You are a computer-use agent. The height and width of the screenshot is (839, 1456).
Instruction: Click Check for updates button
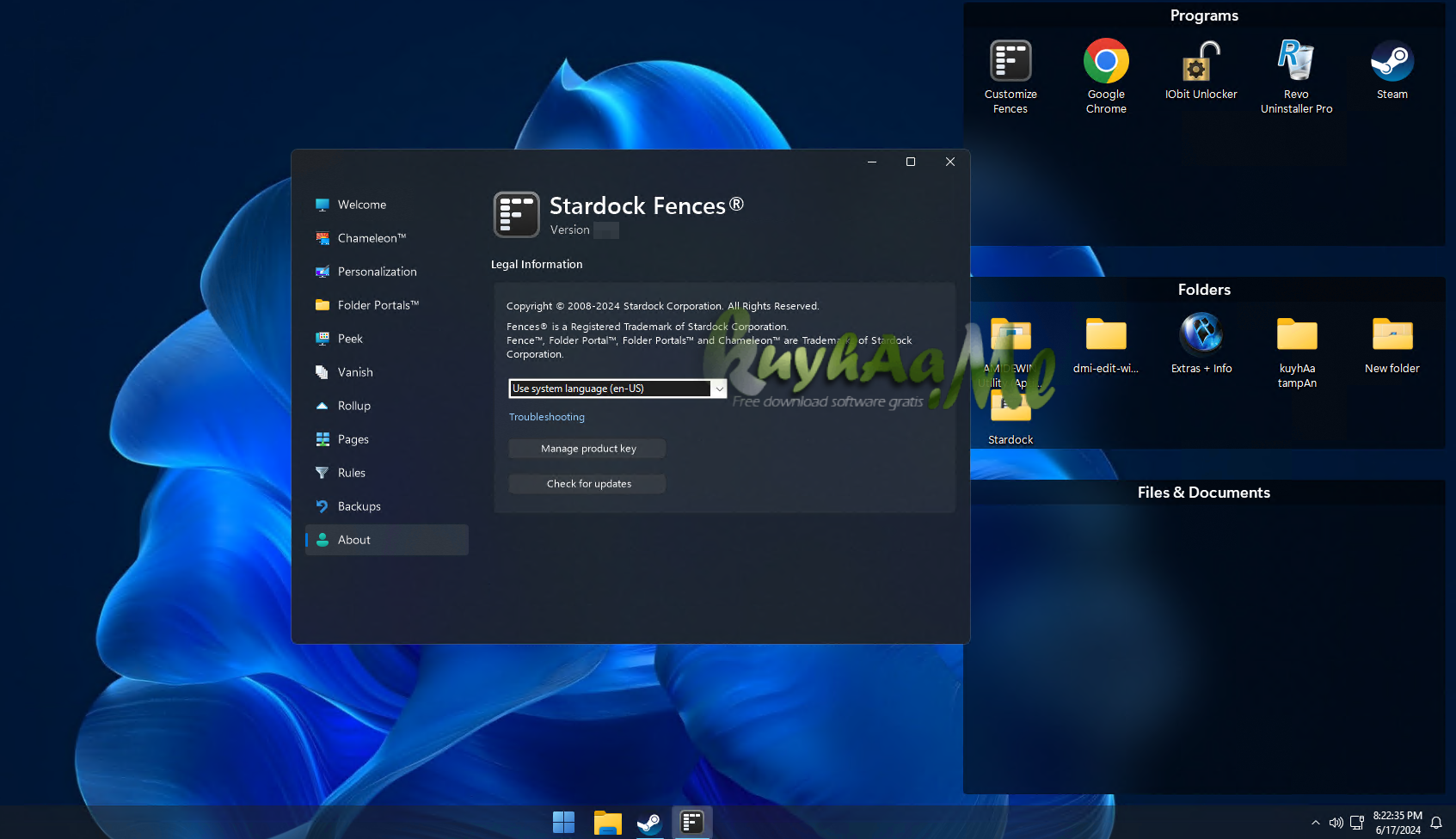[x=587, y=484]
